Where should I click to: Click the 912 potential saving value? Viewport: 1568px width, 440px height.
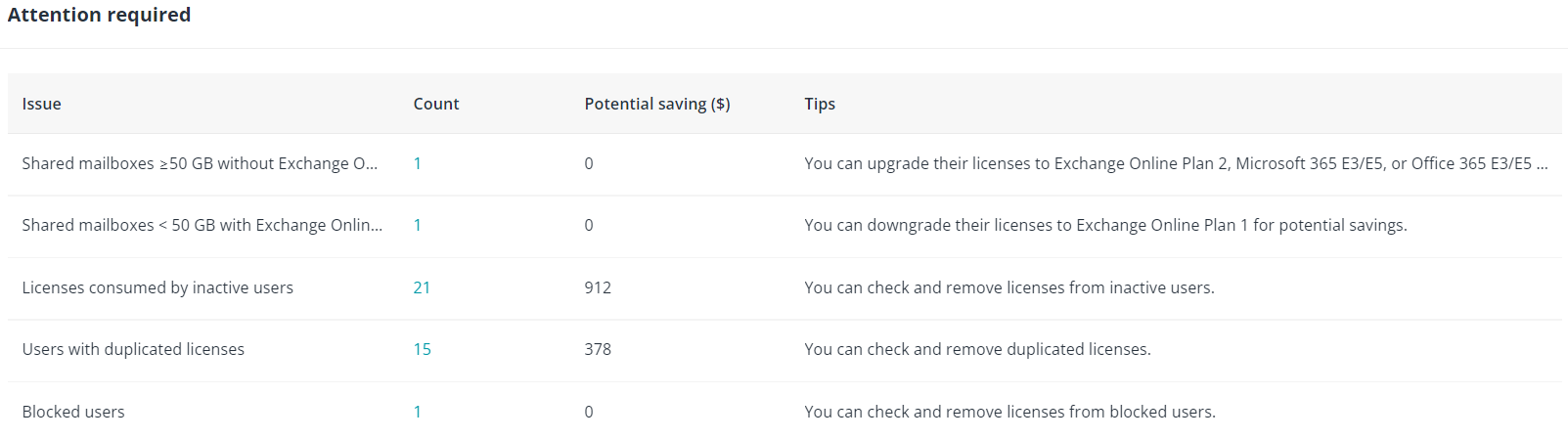click(x=598, y=287)
